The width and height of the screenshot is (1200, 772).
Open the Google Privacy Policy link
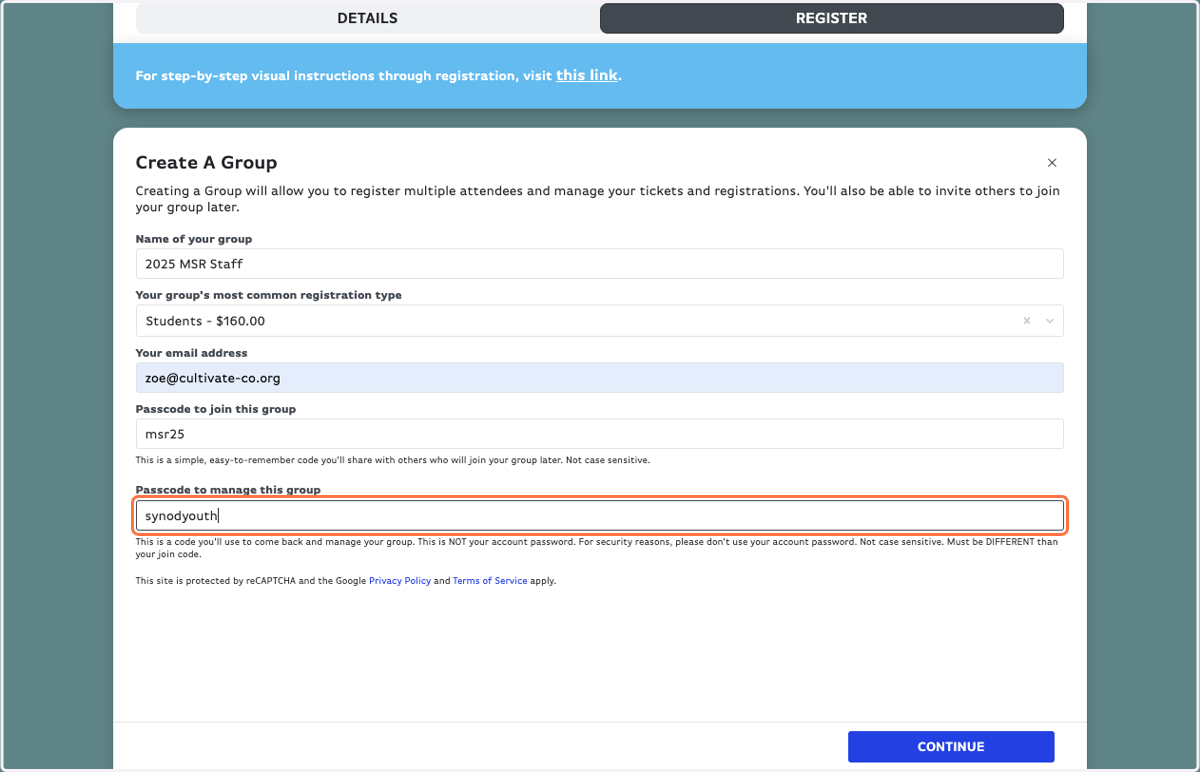[x=400, y=581]
